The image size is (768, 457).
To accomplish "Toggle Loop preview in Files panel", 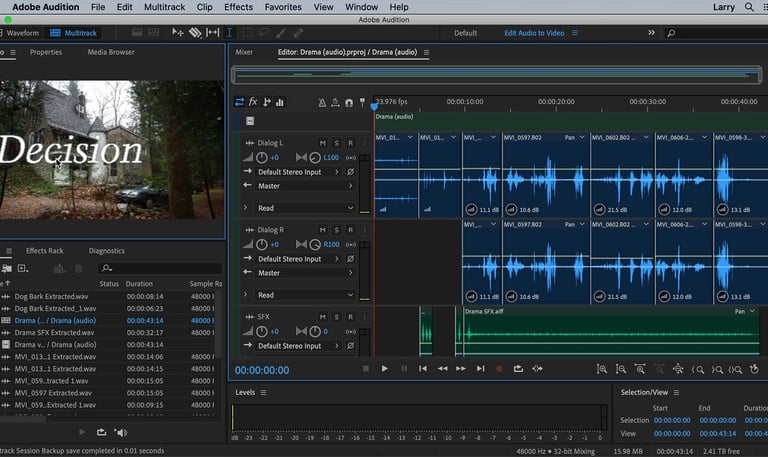I will (101, 432).
